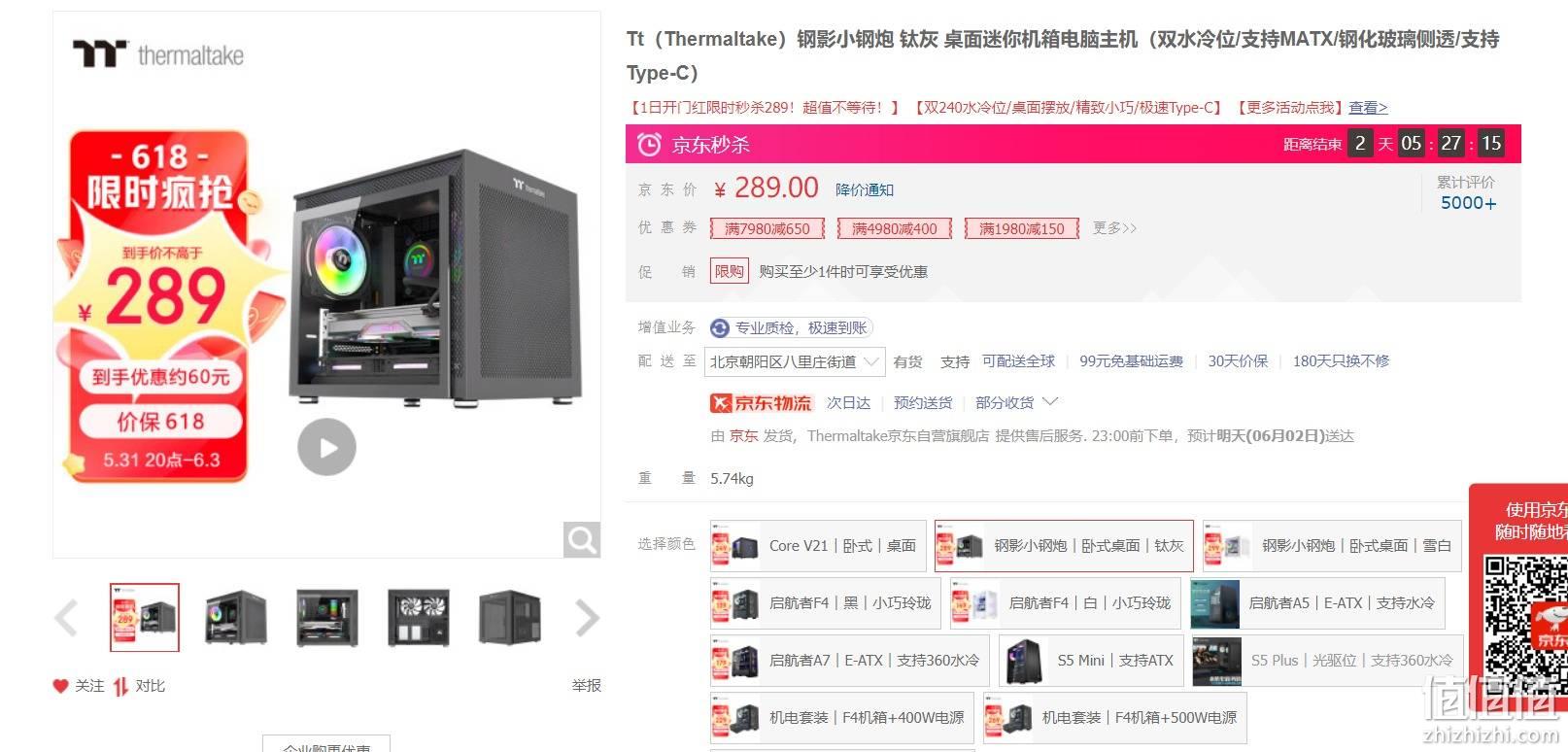Expand the 部分收货 delivery options chevron
1568x752 pixels.
tap(1050, 401)
